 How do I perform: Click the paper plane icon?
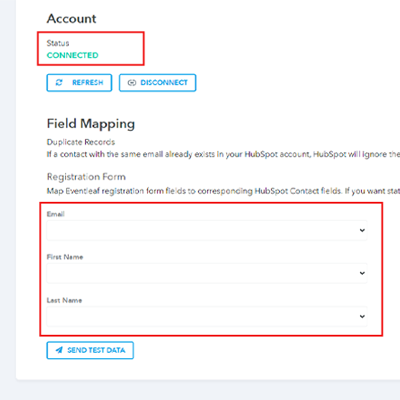point(59,350)
